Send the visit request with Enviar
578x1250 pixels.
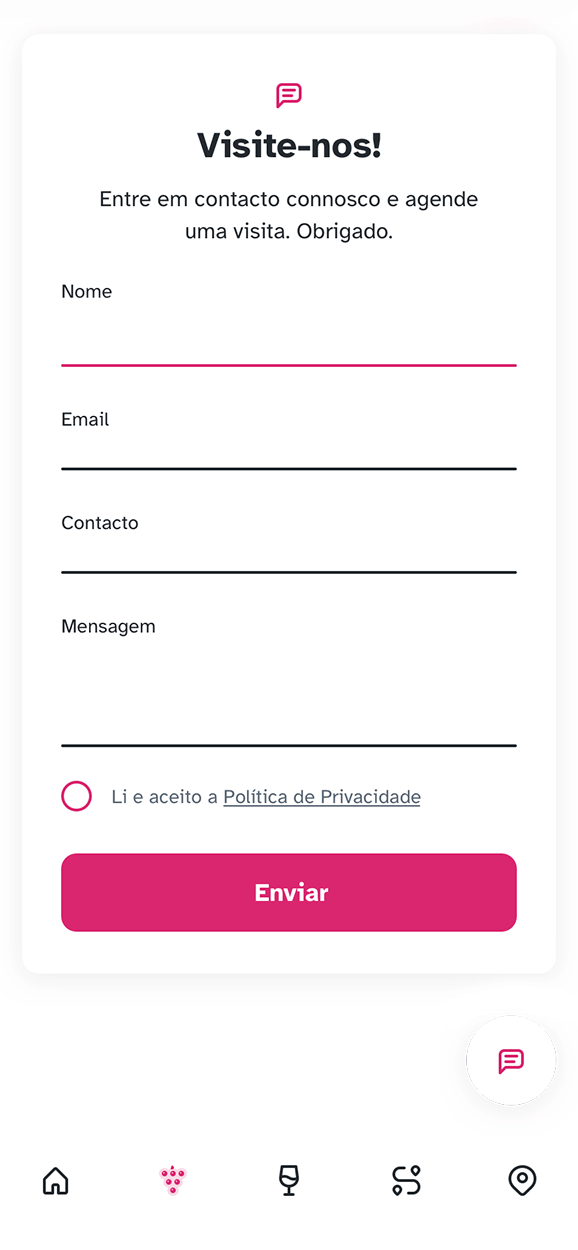(288, 892)
